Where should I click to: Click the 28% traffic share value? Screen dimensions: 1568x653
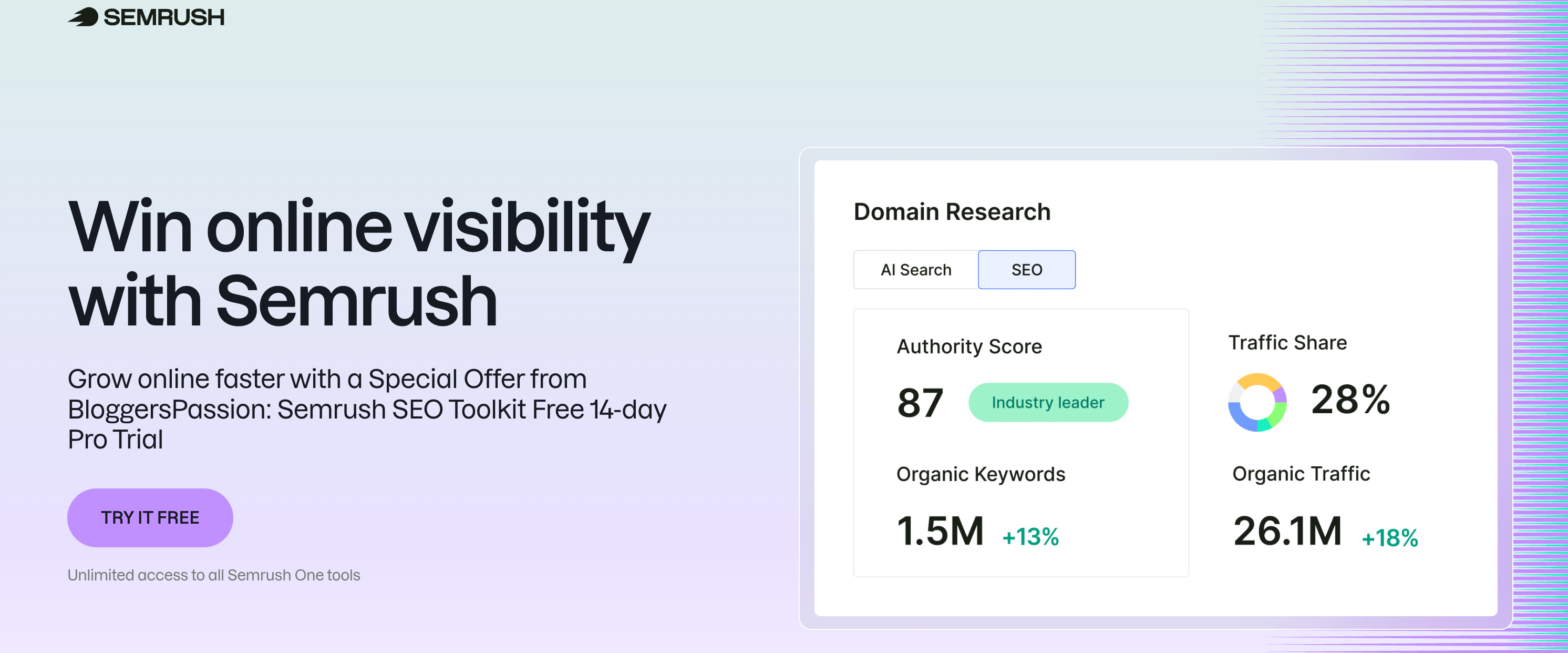[1350, 400]
